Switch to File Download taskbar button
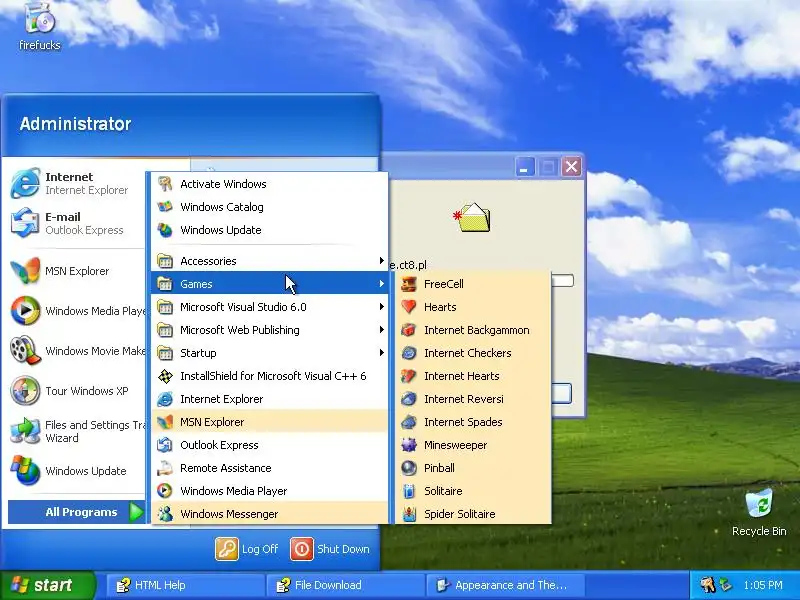The height and width of the screenshot is (600, 800). pyautogui.click(x=345, y=585)
